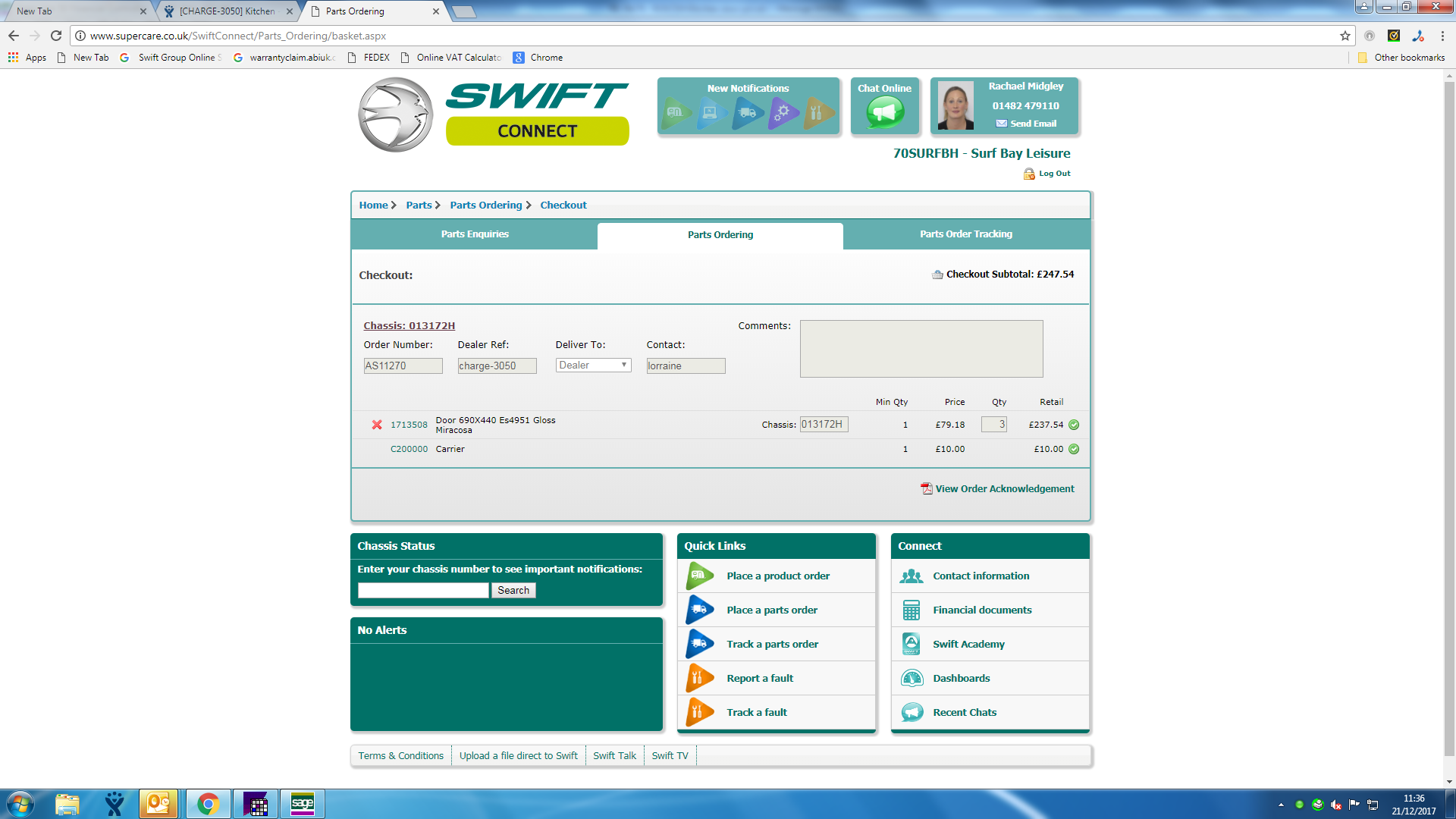Switch to the Parts Enquiries tab
This screenshot has width=1456, height=819.
475,234
